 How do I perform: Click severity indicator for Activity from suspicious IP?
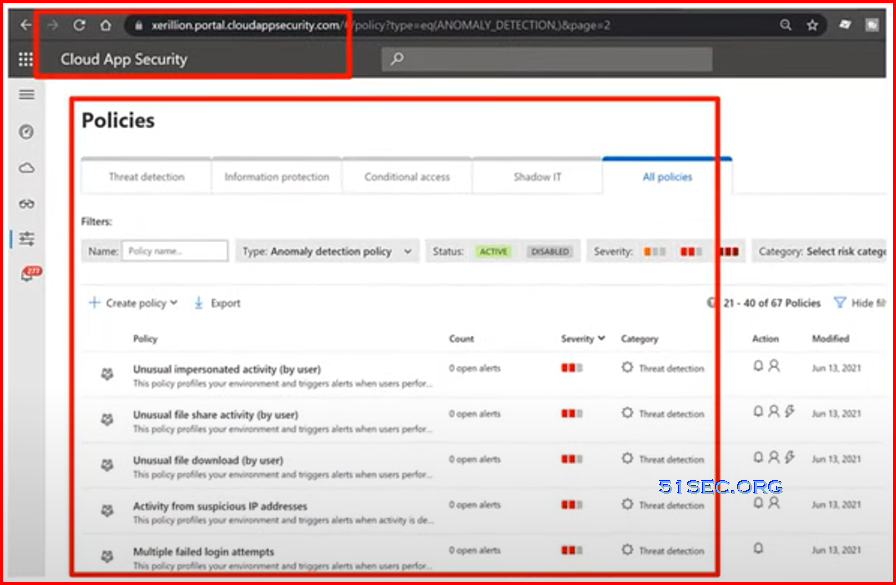[571, 504]
